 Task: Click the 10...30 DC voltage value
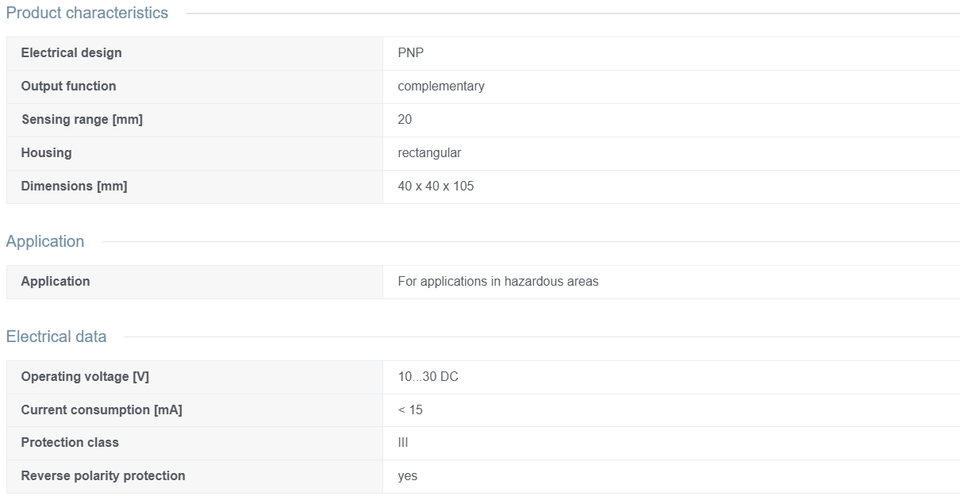(x=428, y=376)
